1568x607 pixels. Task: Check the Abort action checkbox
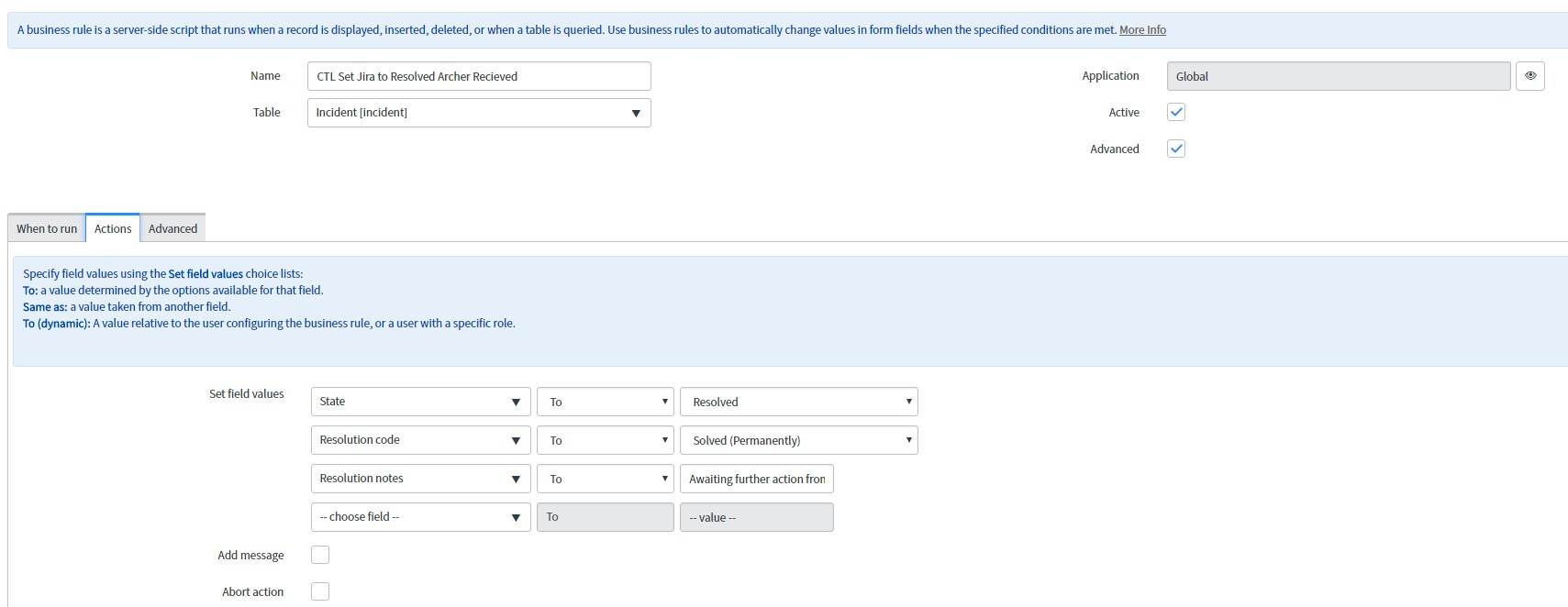[320, 591]
